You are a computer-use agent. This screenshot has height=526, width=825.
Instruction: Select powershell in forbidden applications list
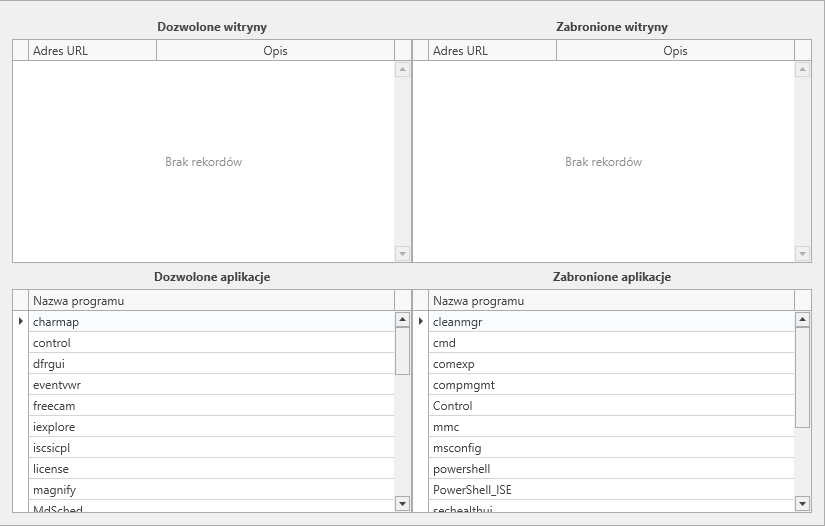[x=611, y=469]
